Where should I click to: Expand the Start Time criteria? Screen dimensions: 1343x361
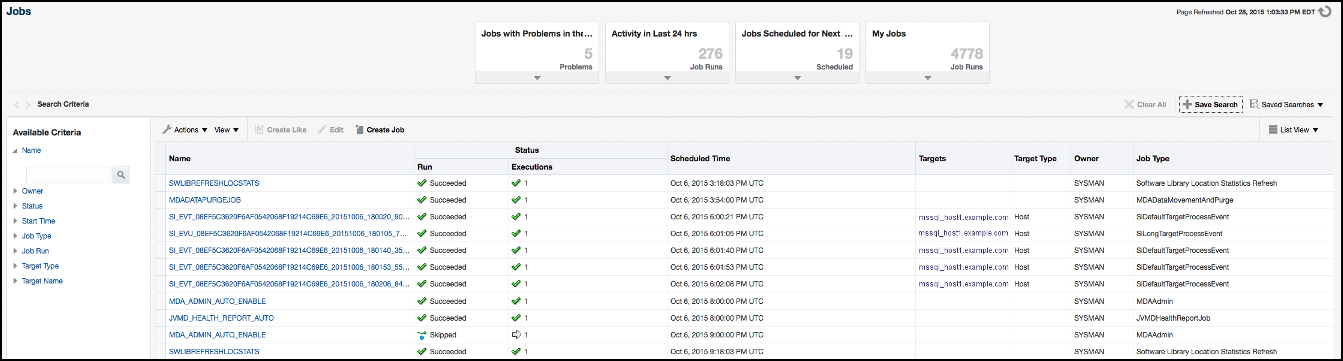pyautogui.click(x=15, y=220)
